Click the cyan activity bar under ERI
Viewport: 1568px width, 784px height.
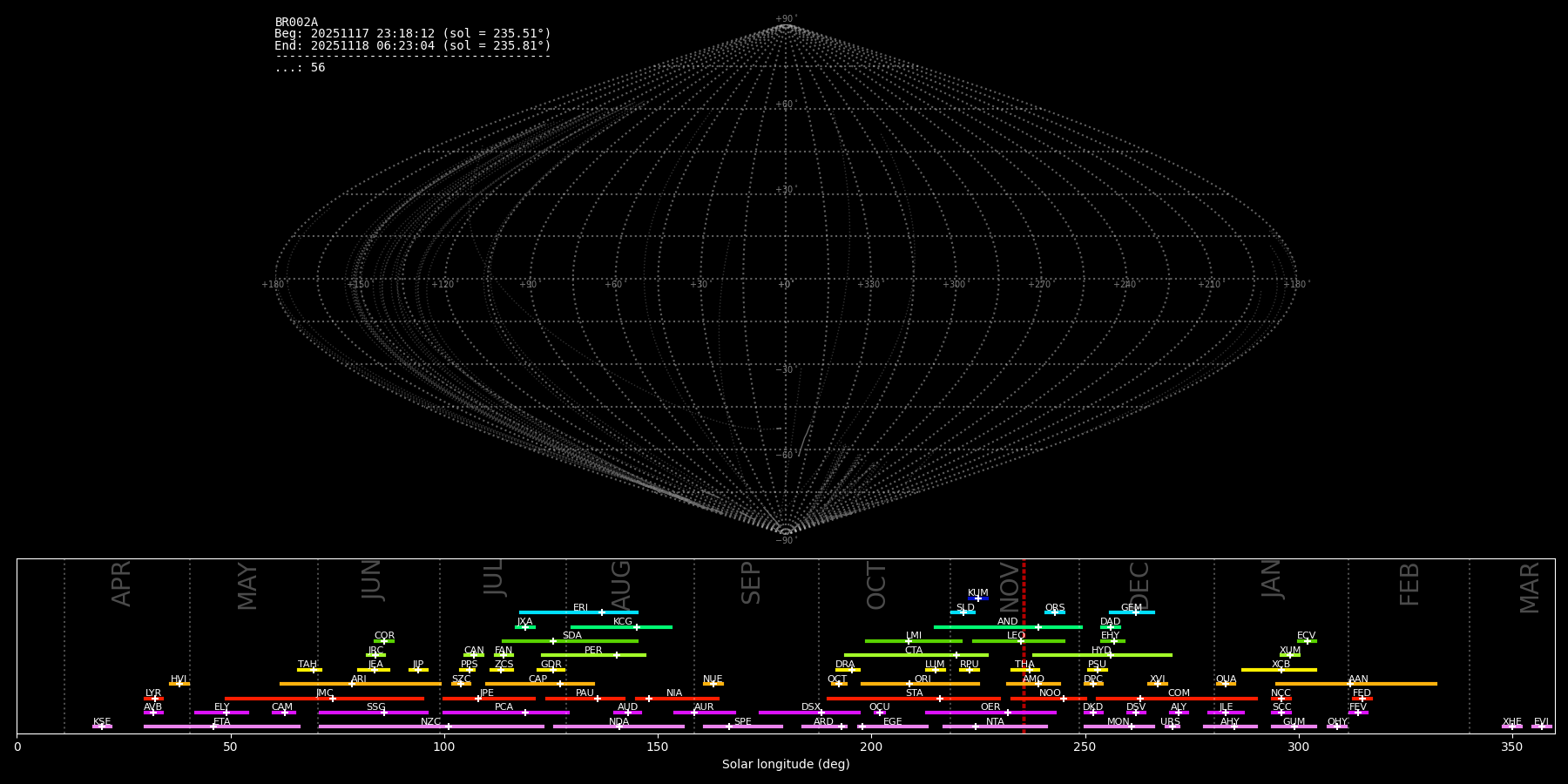578,612
